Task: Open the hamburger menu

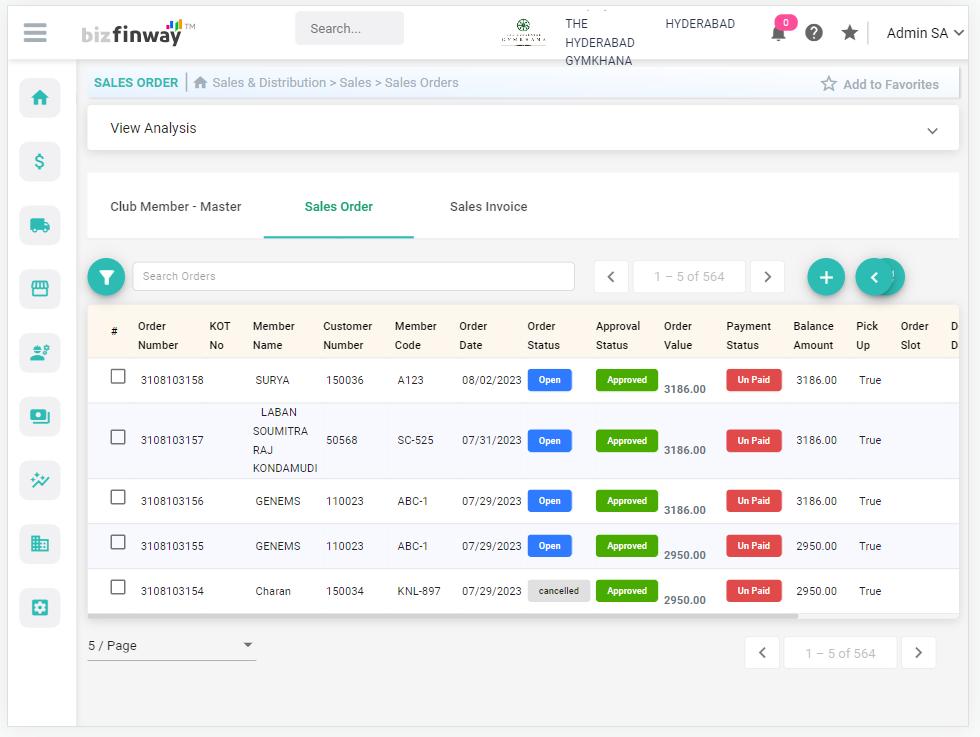Action: click(x=35, y=33)
